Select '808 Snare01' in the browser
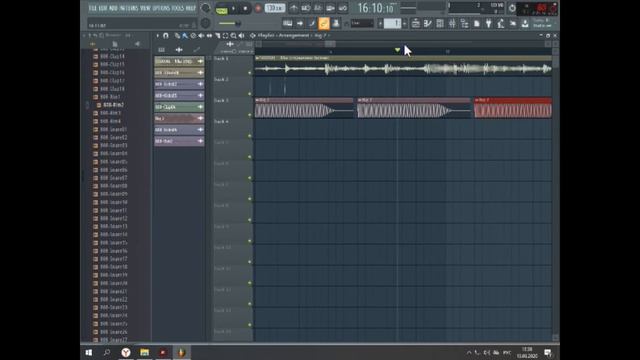640x360 pixels. coord(113,129)
